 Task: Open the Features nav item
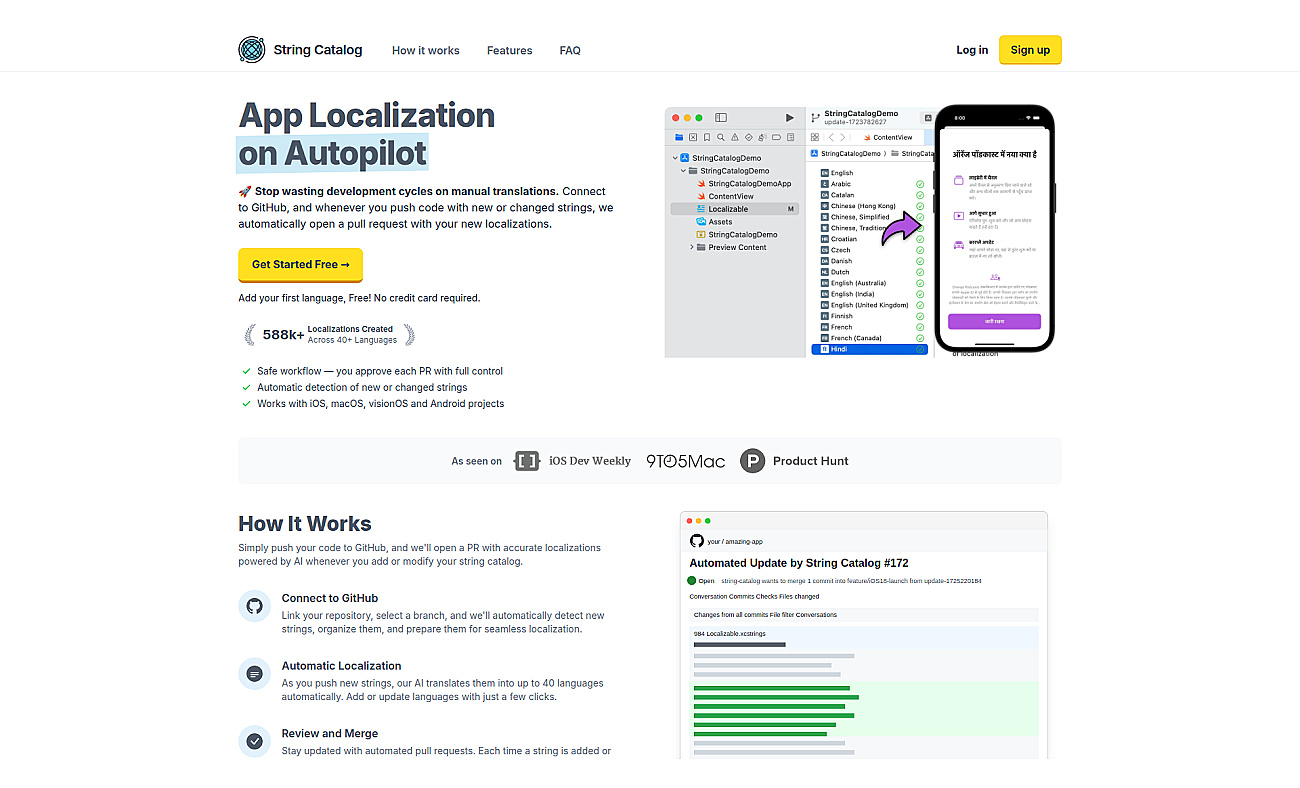(510, 50)
